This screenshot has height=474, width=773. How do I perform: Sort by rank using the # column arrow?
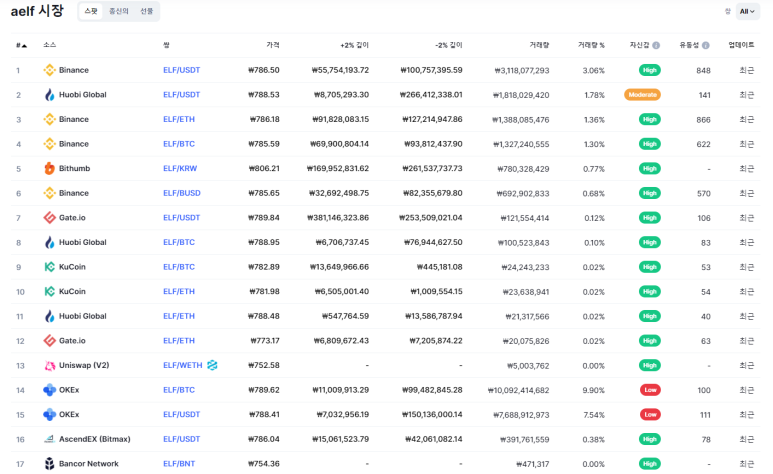(x=22, y=45)
